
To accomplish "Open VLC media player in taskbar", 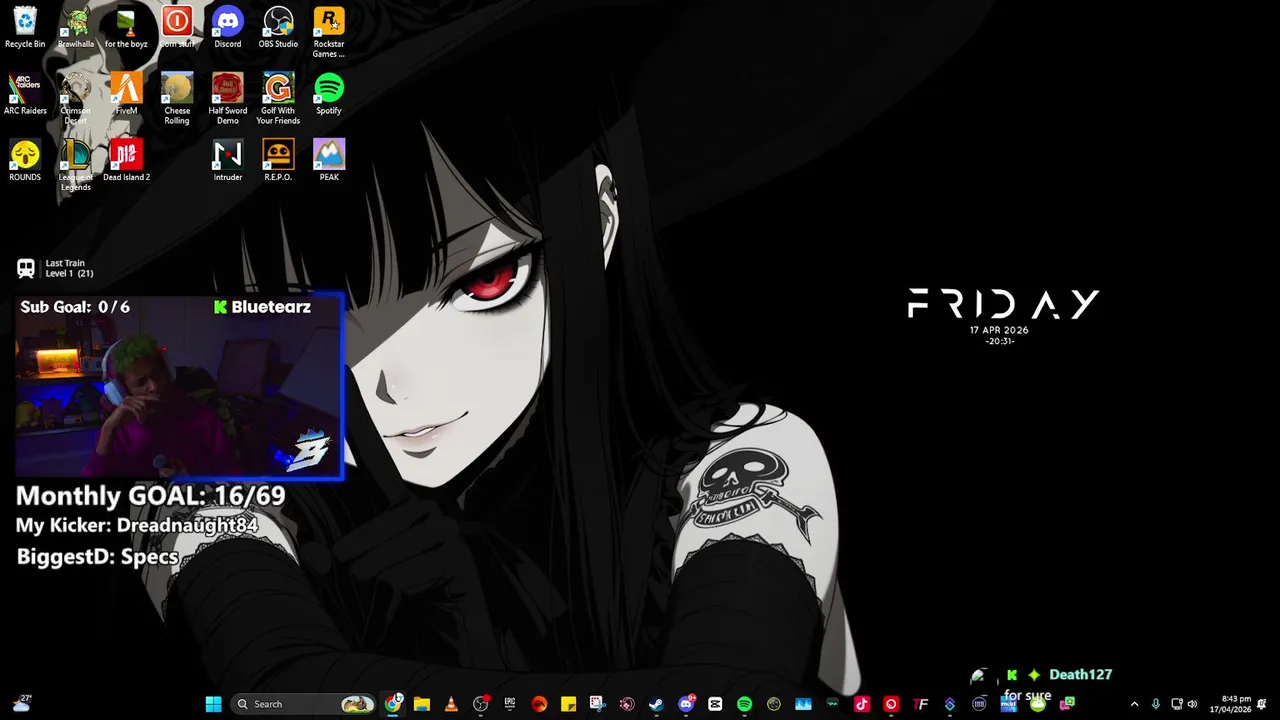I will click(x=451, y=704).
